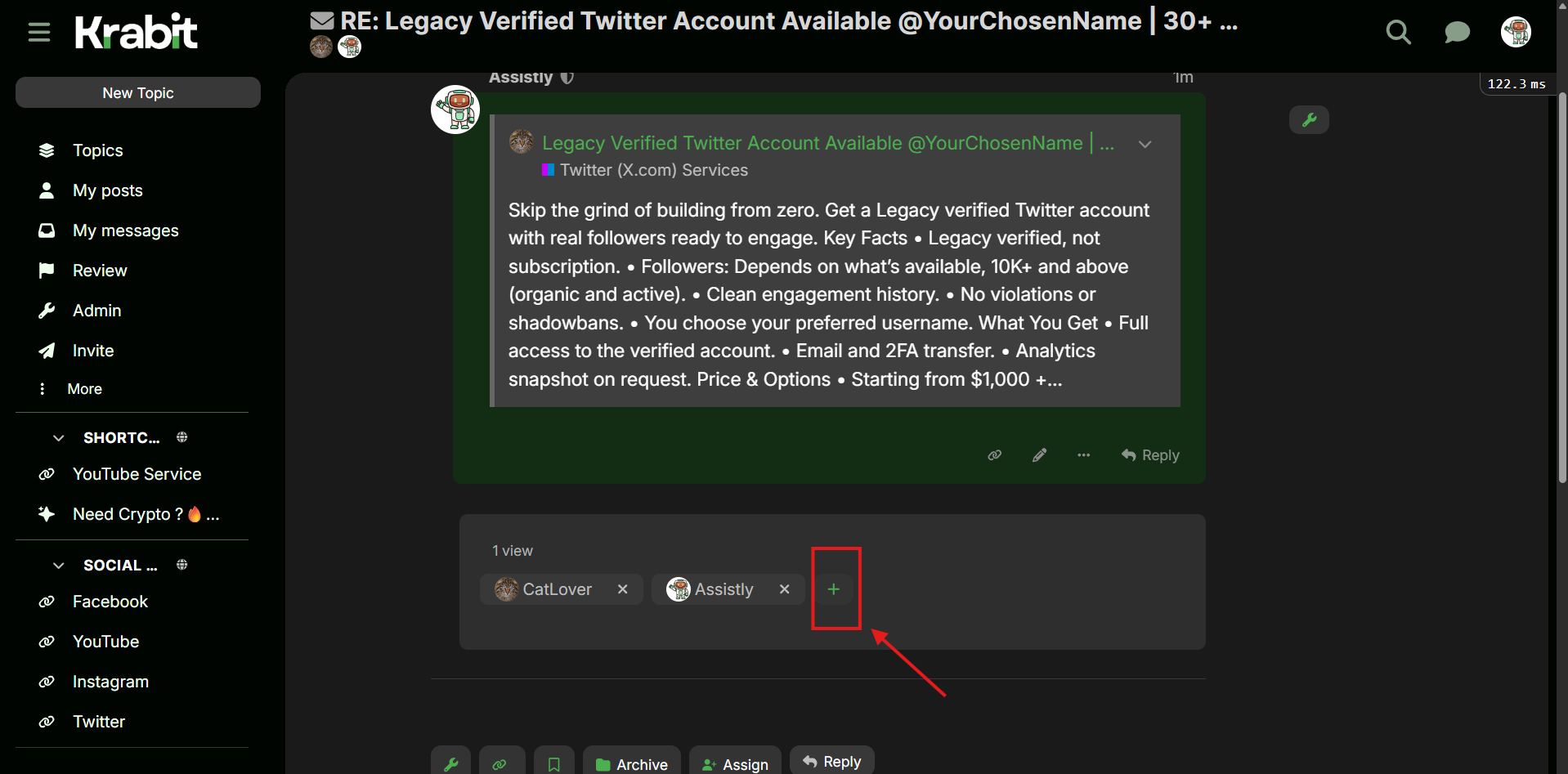Edit the post with pencil icon
The image size is (1568, 774).
(x=1039, y=455)
